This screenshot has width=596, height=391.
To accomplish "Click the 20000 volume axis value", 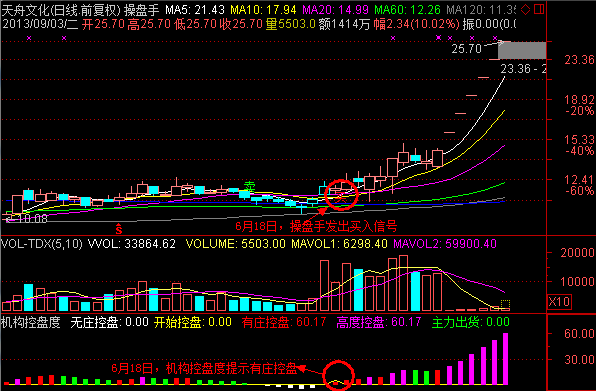I will click(x=577, y=253).
